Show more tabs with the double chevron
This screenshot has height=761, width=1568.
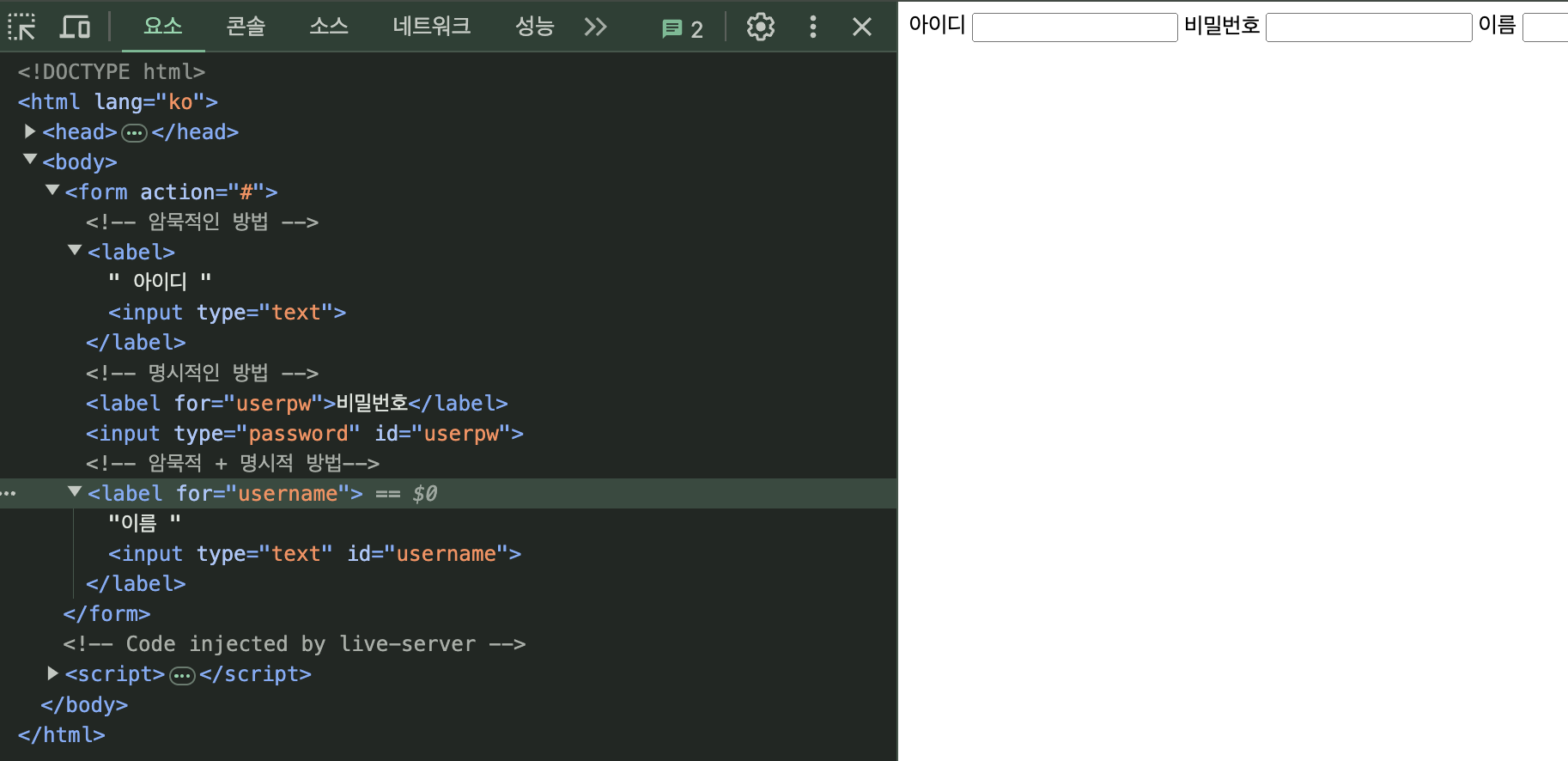pyautogui.click(x=595, y=27)
